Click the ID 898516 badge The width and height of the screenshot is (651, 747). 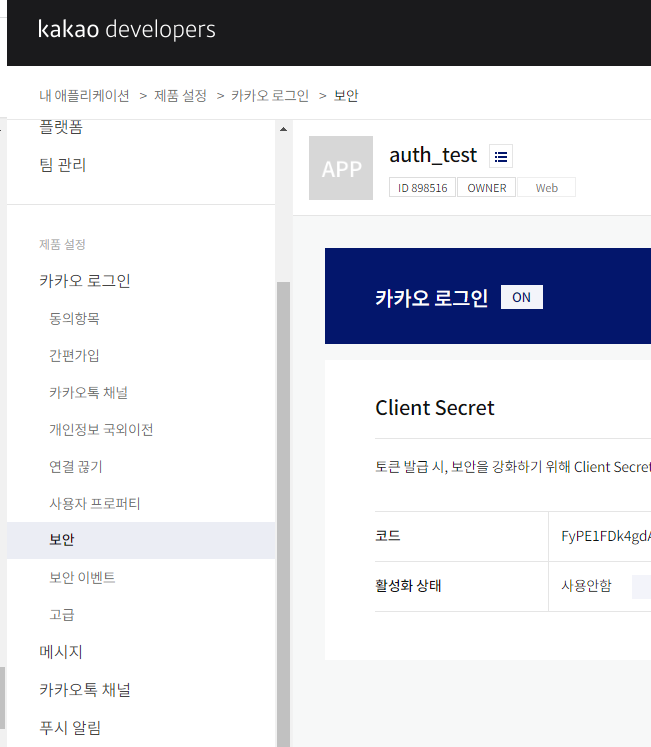422,188
